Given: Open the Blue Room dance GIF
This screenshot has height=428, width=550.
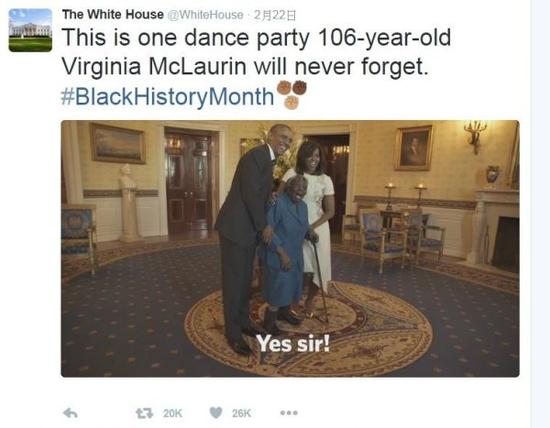Looking at the screenshot, I should click(x=290, y=249).
